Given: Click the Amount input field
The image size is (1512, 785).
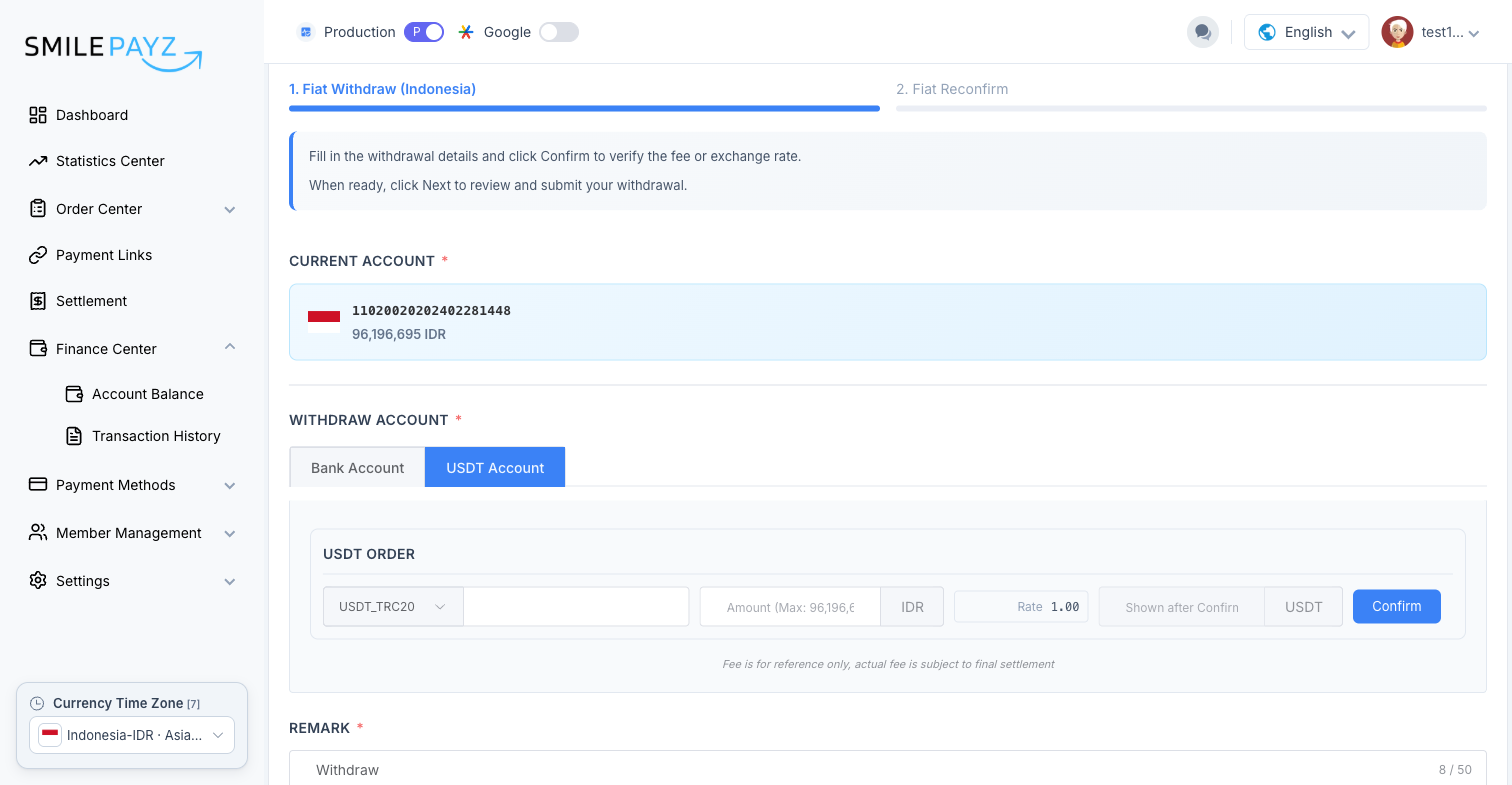Looking at the screenshot, I should pyautogui.click(x=790, y=607).
